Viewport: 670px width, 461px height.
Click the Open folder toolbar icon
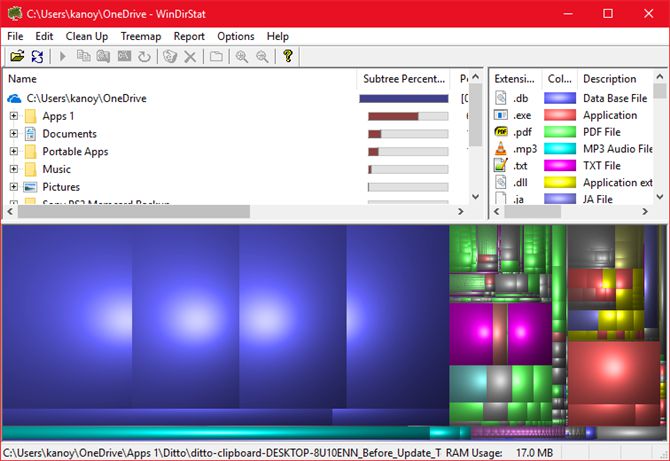[17, 57]
